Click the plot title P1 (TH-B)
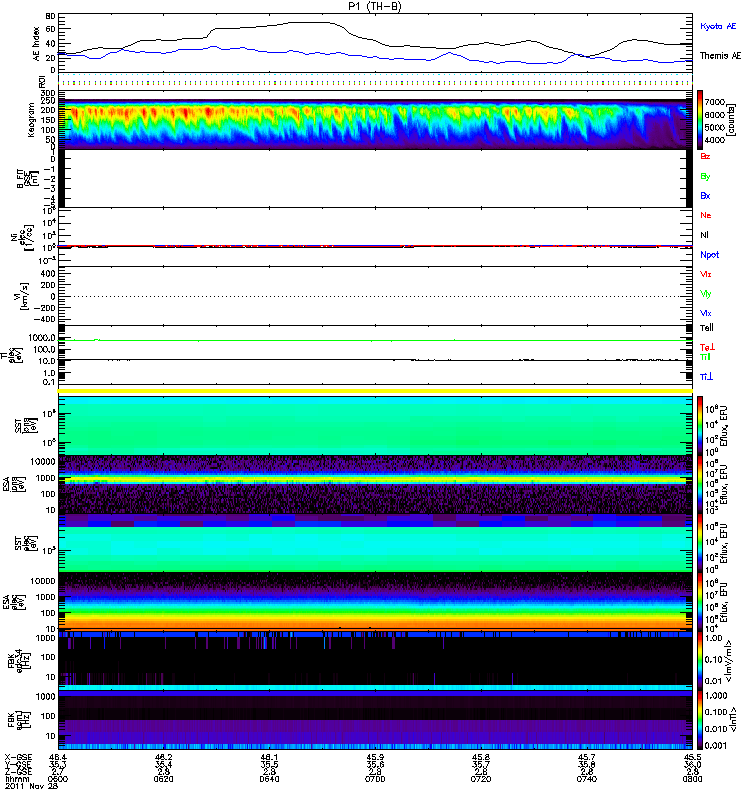The image size is (750, 800). click(x=374, y=6)
